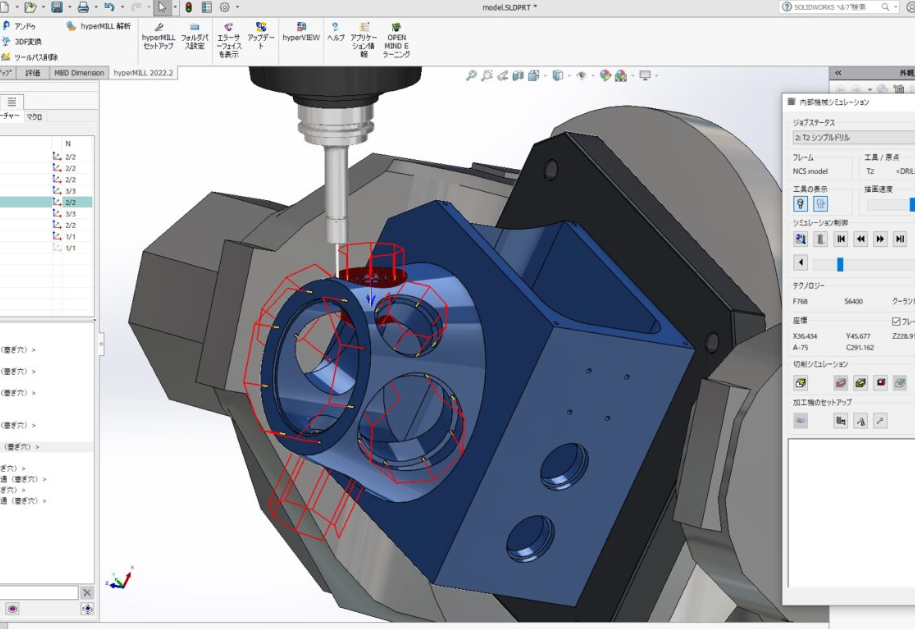Viewport: 915px width, 629px height.
Task: Open Application Info (アプリケーション情報)
Action: click(x=364, y=40)
